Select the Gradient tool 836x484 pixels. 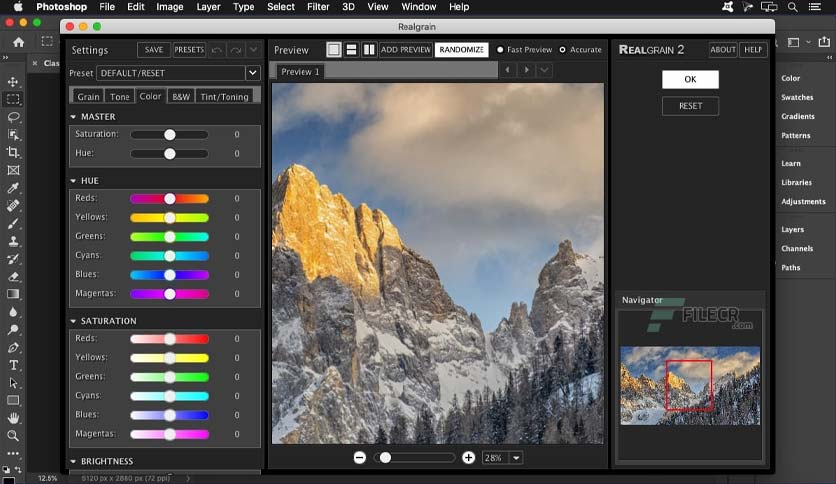(x=13, y=294)
